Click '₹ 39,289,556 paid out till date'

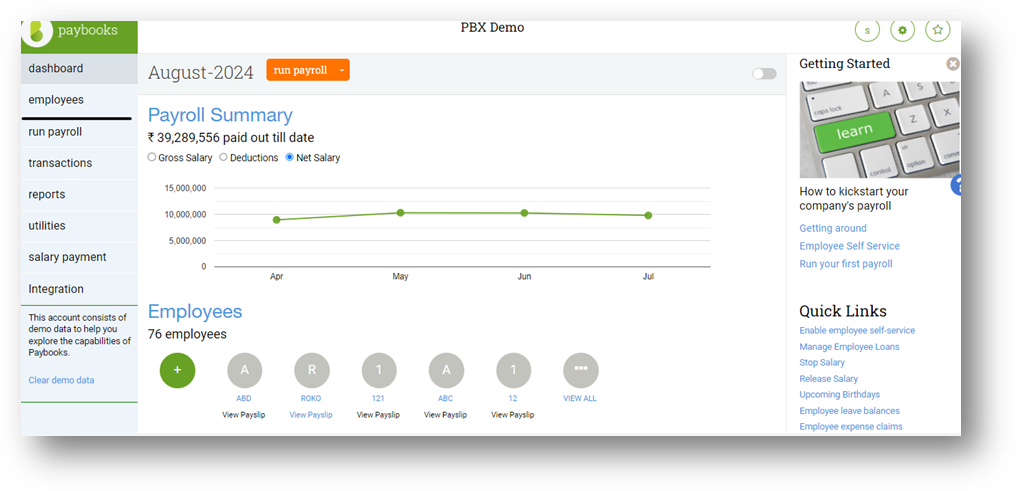[x=231, y=137]
